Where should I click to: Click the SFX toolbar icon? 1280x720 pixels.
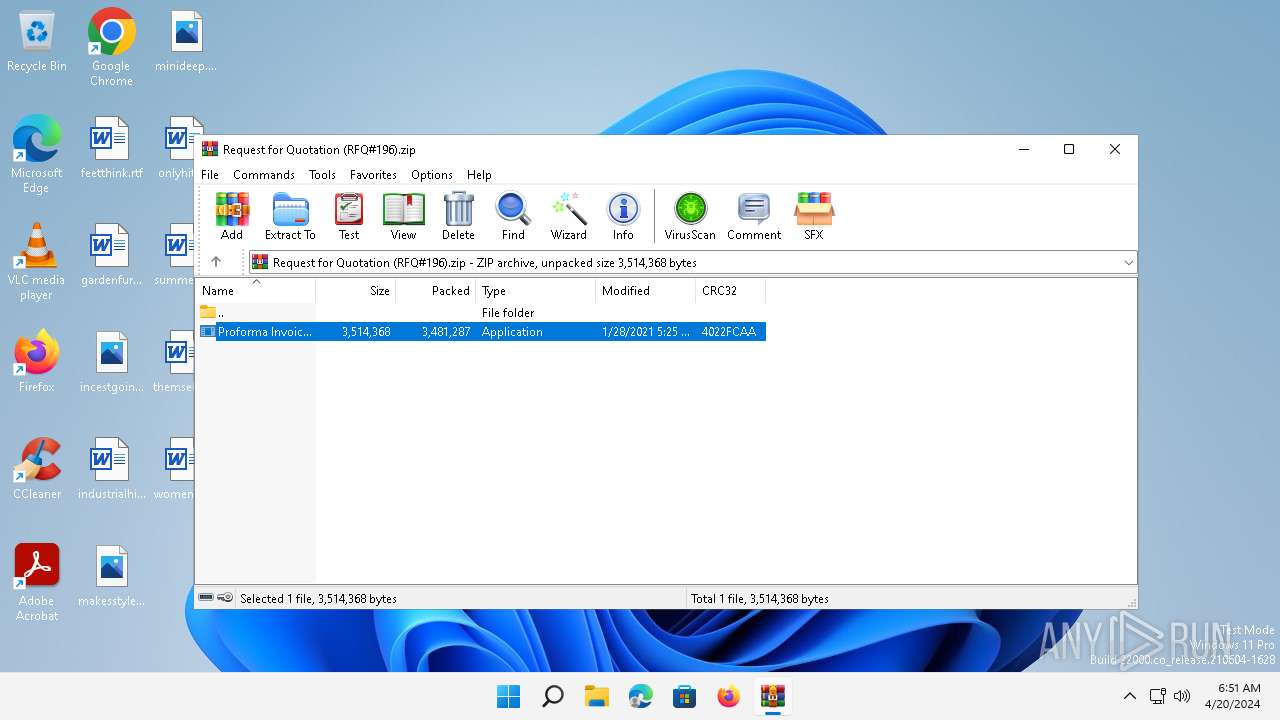click(x=814, y=216)
